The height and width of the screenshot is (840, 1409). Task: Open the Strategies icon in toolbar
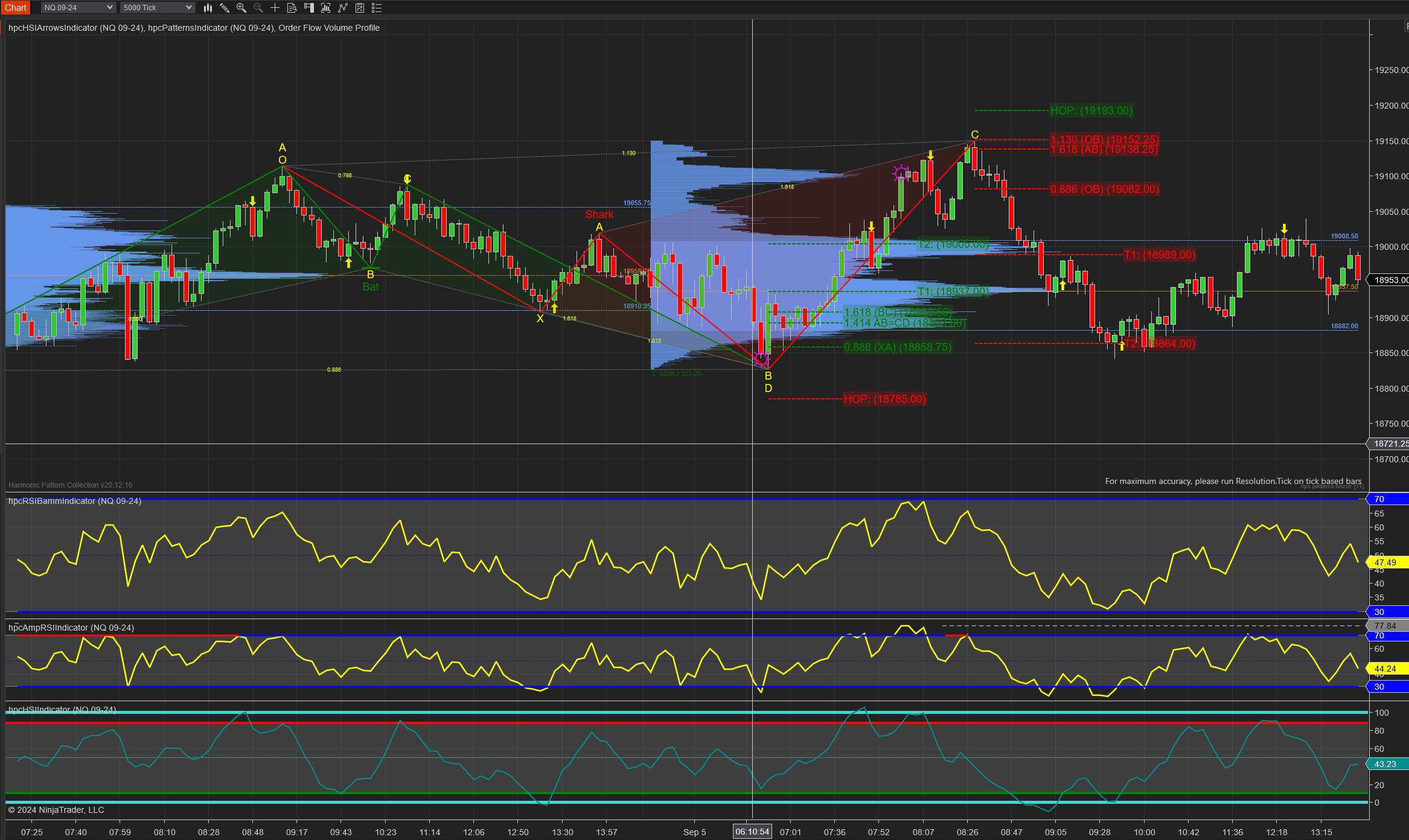pos(360,8)
